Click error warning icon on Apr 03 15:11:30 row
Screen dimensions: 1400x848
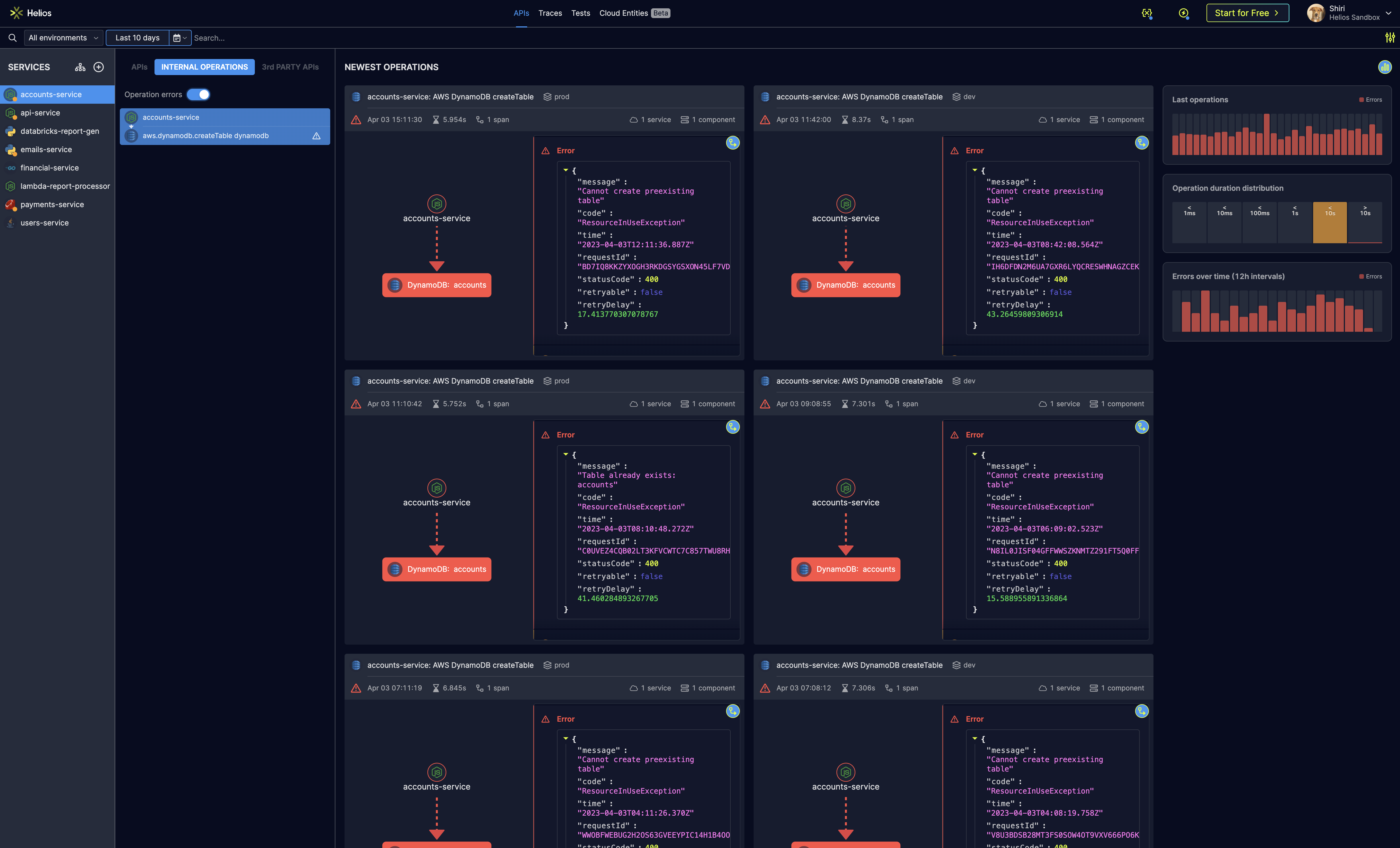tap(356, 120)
